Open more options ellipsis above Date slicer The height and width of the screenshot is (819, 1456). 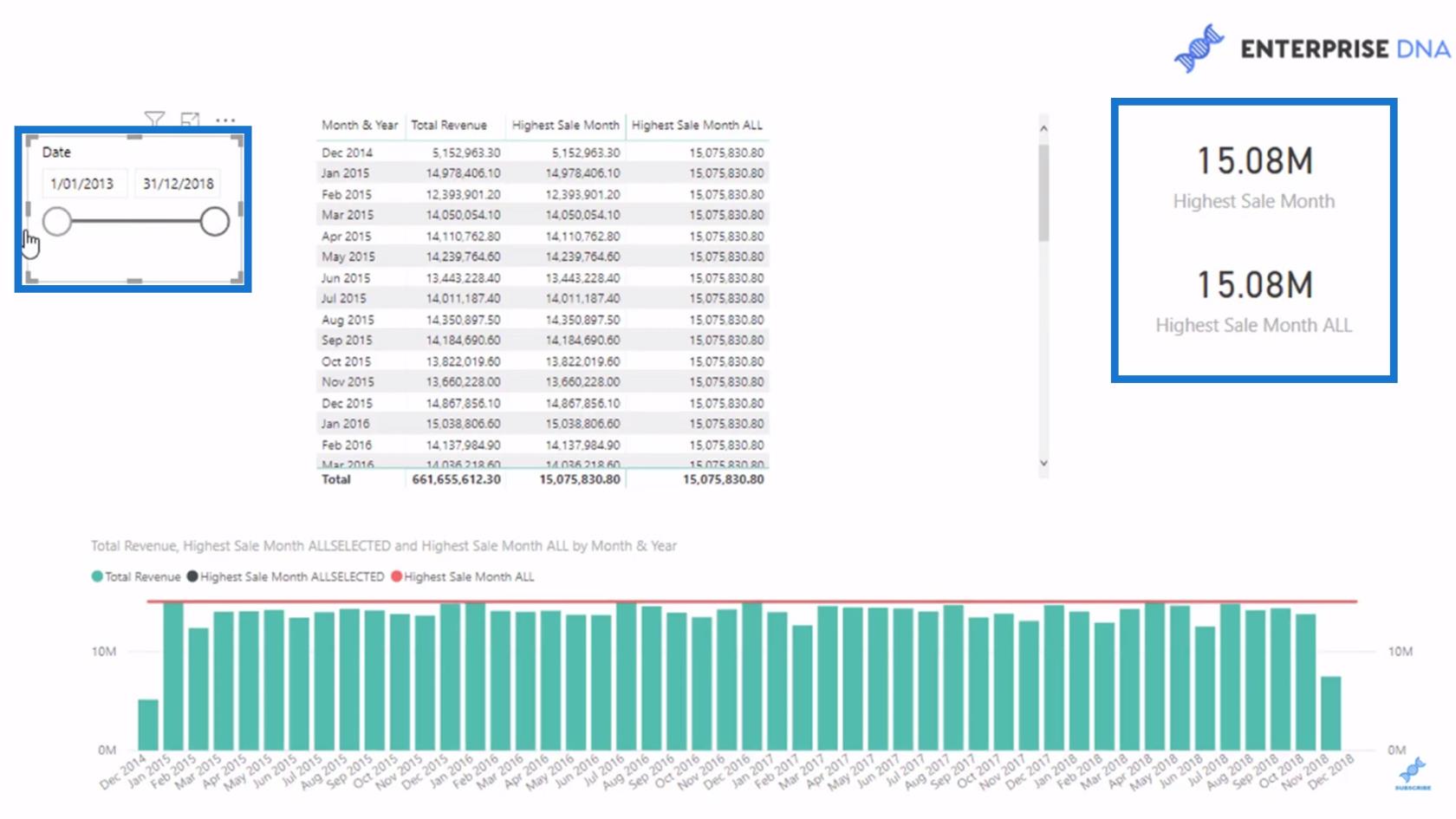[225, 120]
